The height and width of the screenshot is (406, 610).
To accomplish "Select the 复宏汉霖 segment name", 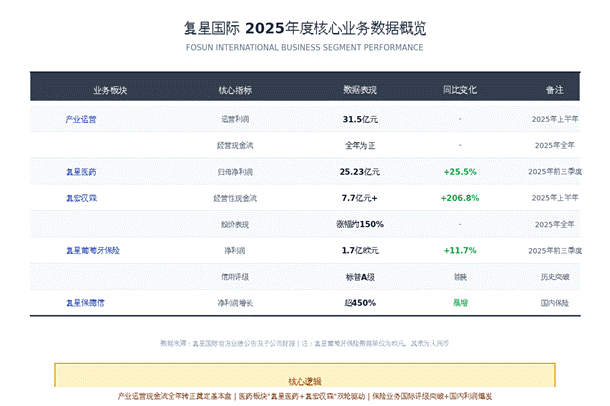I will 81,198.
